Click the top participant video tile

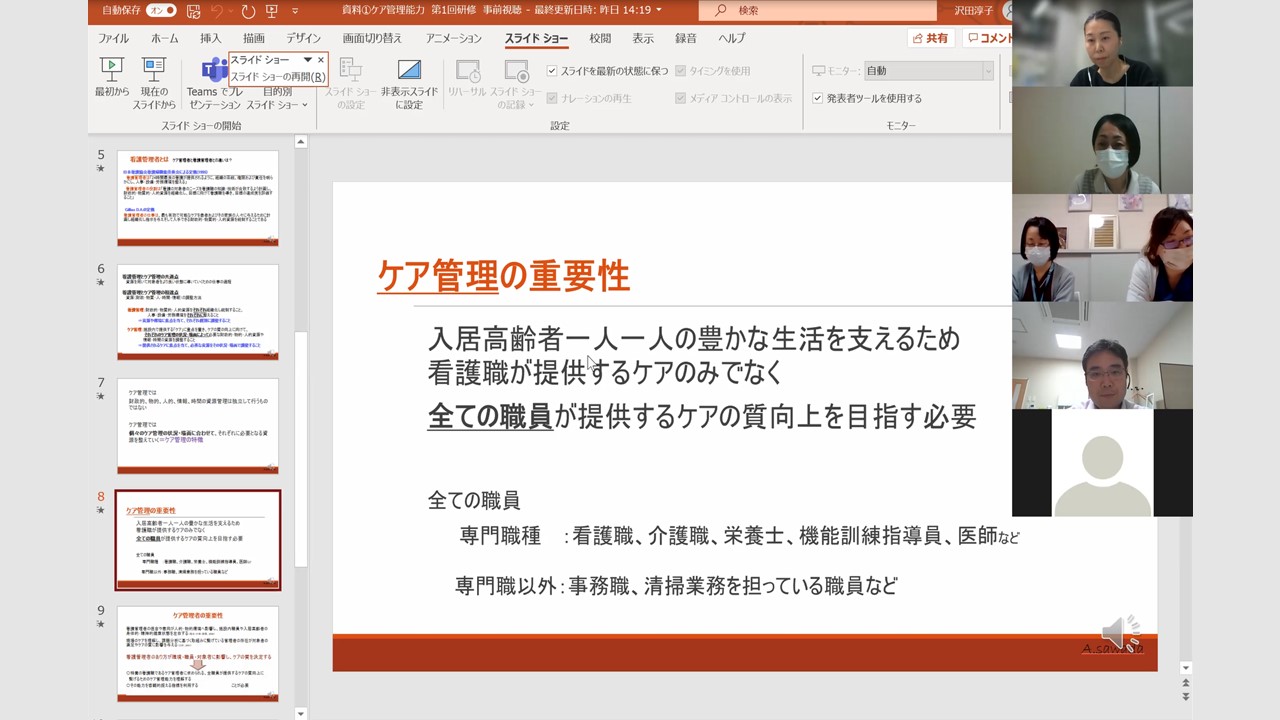click(x=1102, y=43)
